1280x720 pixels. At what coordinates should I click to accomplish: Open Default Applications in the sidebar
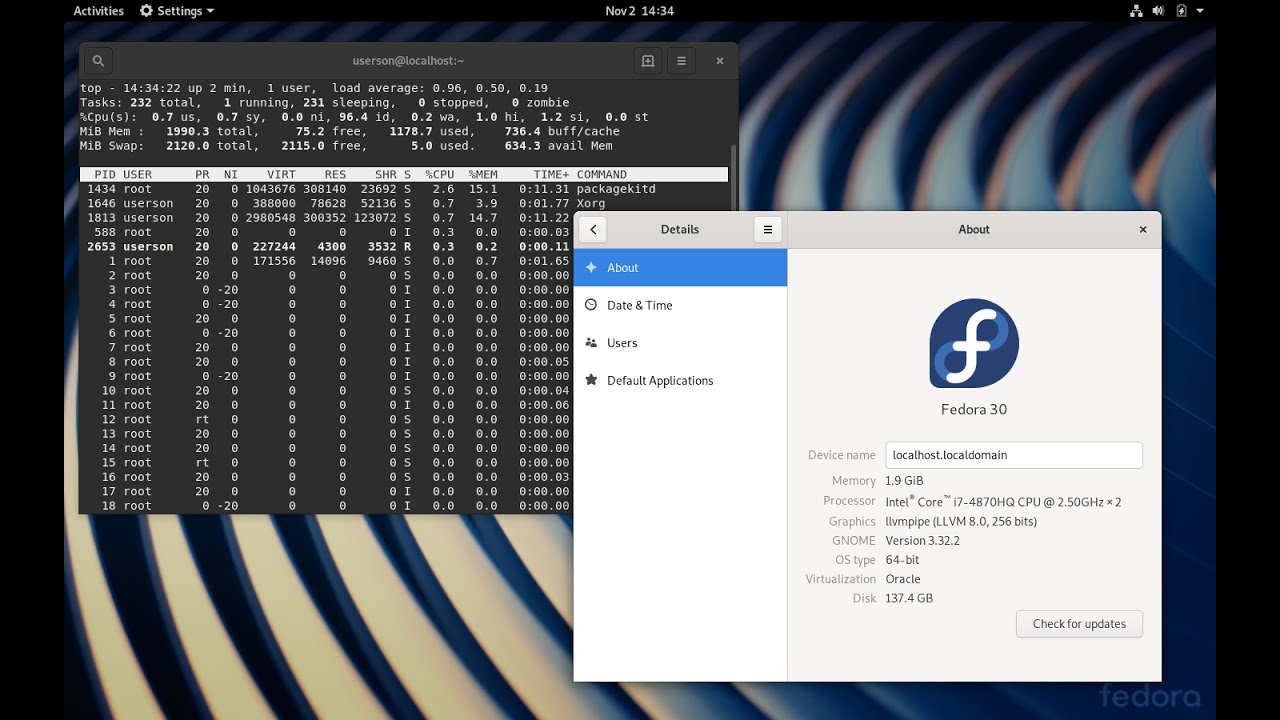pos(680,381)
